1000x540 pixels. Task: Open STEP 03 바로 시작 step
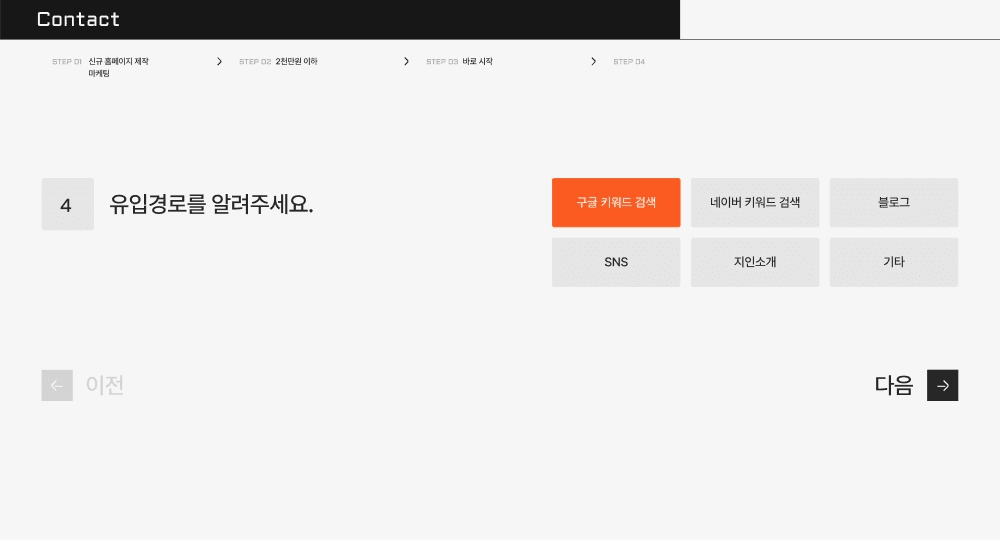pyautogui.click(x=459, y=62)
